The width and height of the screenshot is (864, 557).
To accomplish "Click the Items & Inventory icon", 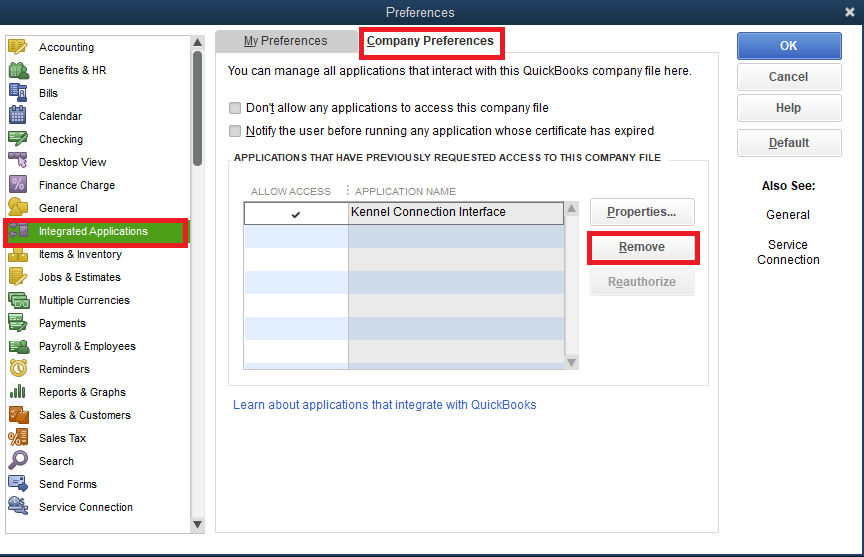I will tap(18, 254).
